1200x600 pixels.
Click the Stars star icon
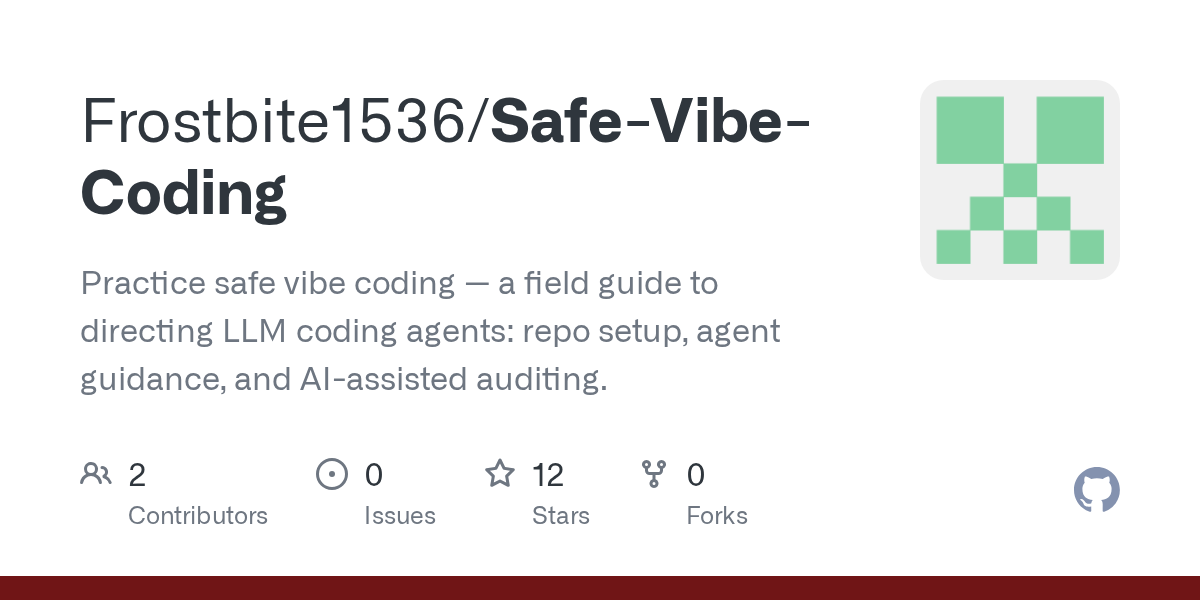[x=500, y=473]
